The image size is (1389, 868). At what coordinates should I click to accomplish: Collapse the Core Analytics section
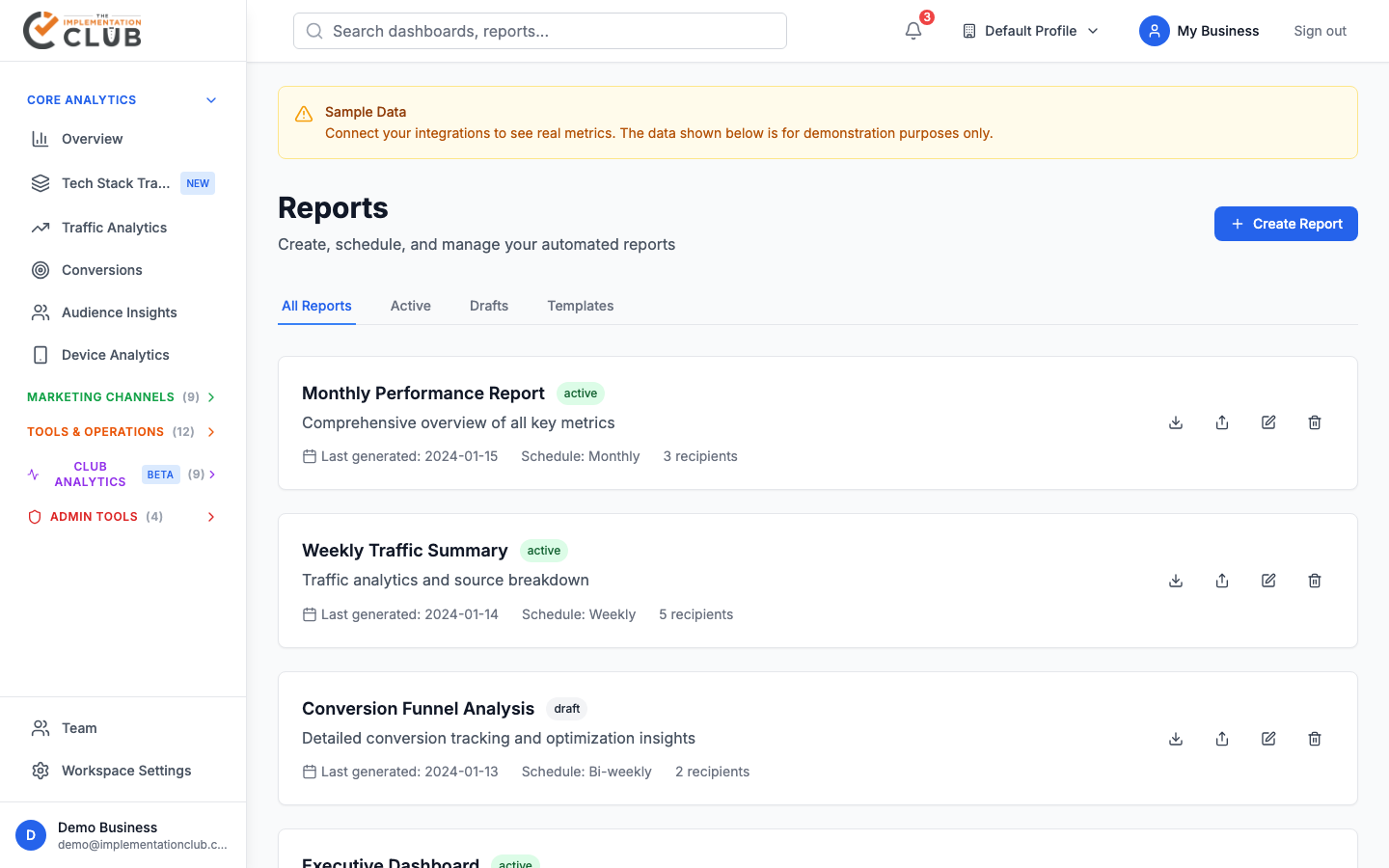point(211,100)
